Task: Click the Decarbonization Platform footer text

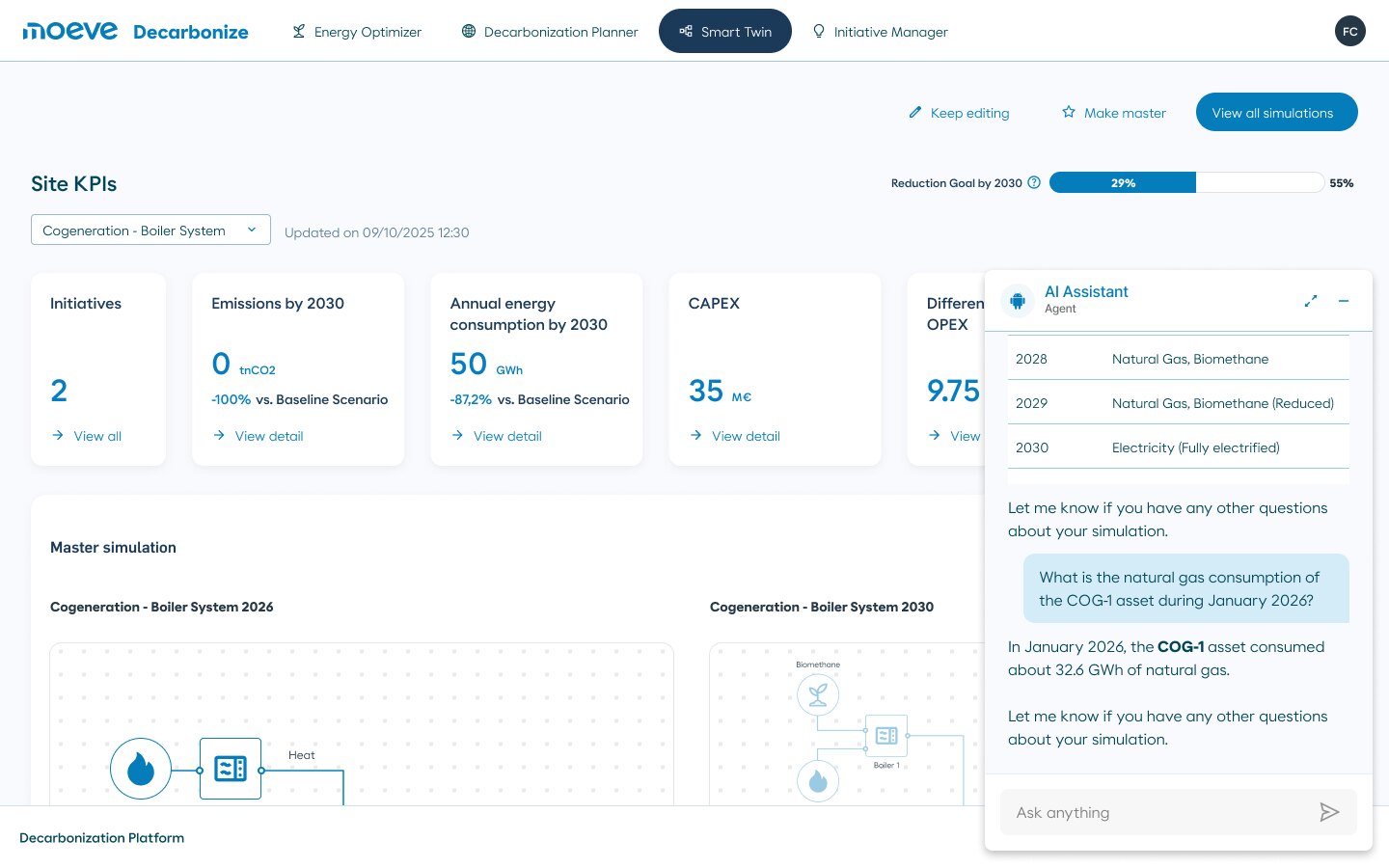Action: click(x=102, y=837)
